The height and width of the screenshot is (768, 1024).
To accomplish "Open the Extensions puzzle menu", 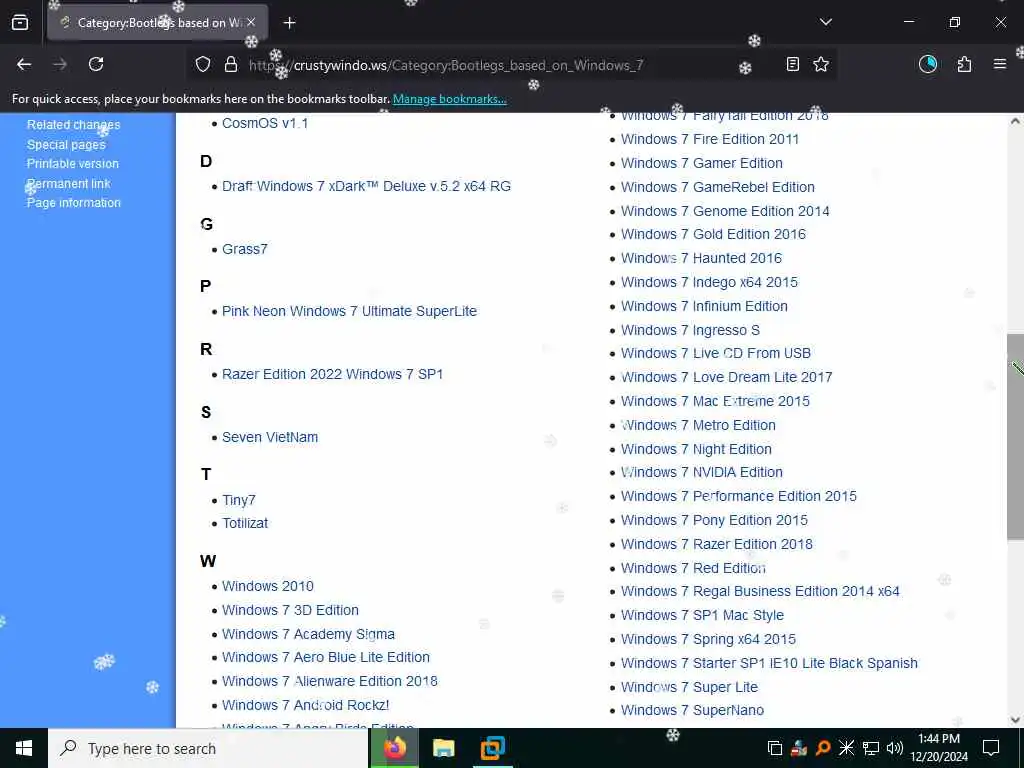I will 964,64.
